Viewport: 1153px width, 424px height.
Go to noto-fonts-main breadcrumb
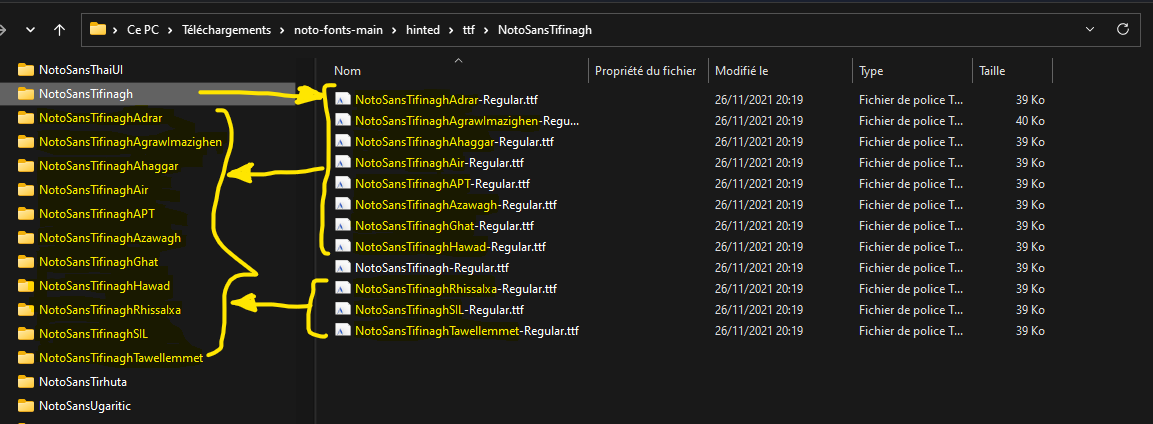coord(338,30)
